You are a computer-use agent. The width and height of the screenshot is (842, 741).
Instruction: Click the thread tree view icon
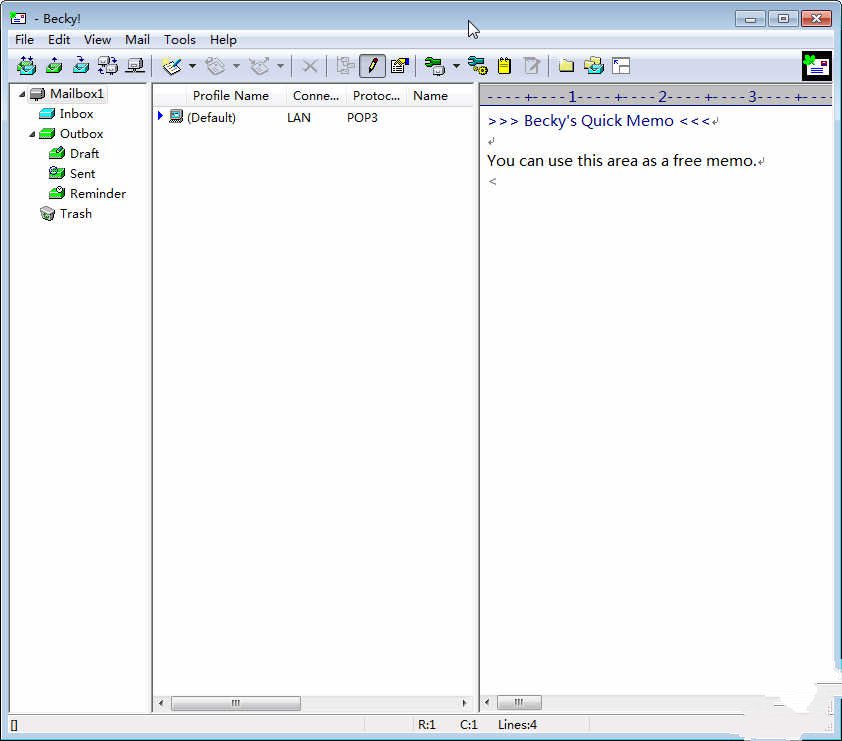345,66
